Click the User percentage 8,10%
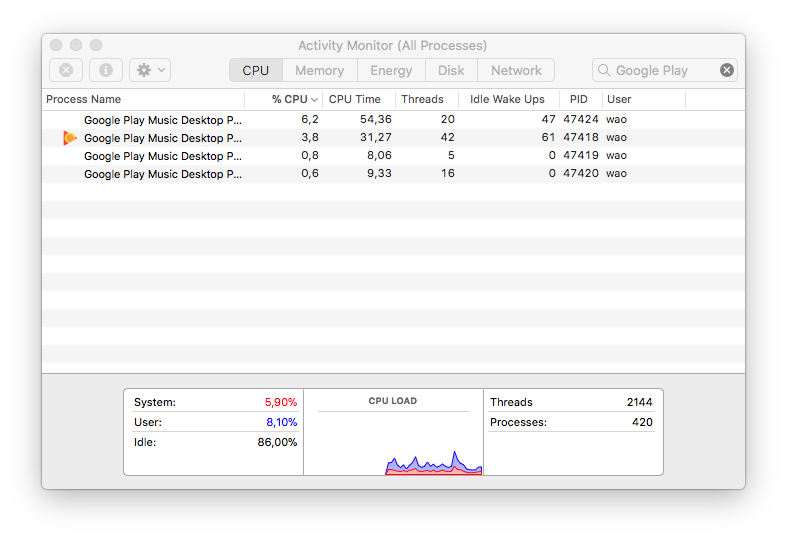 pos(282,423)
